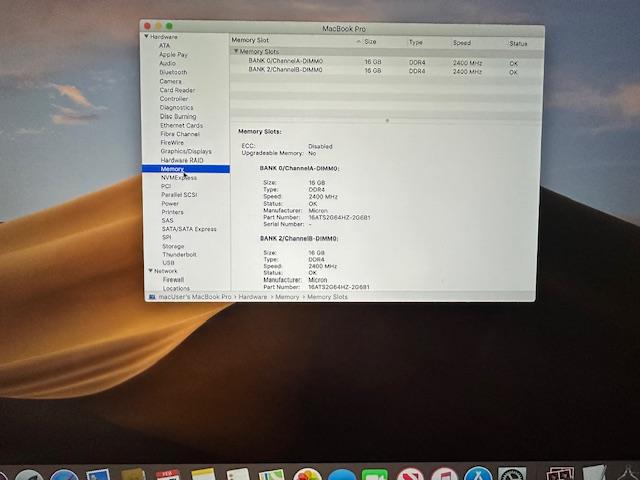Select Firewall under Network

pos(173,280)
